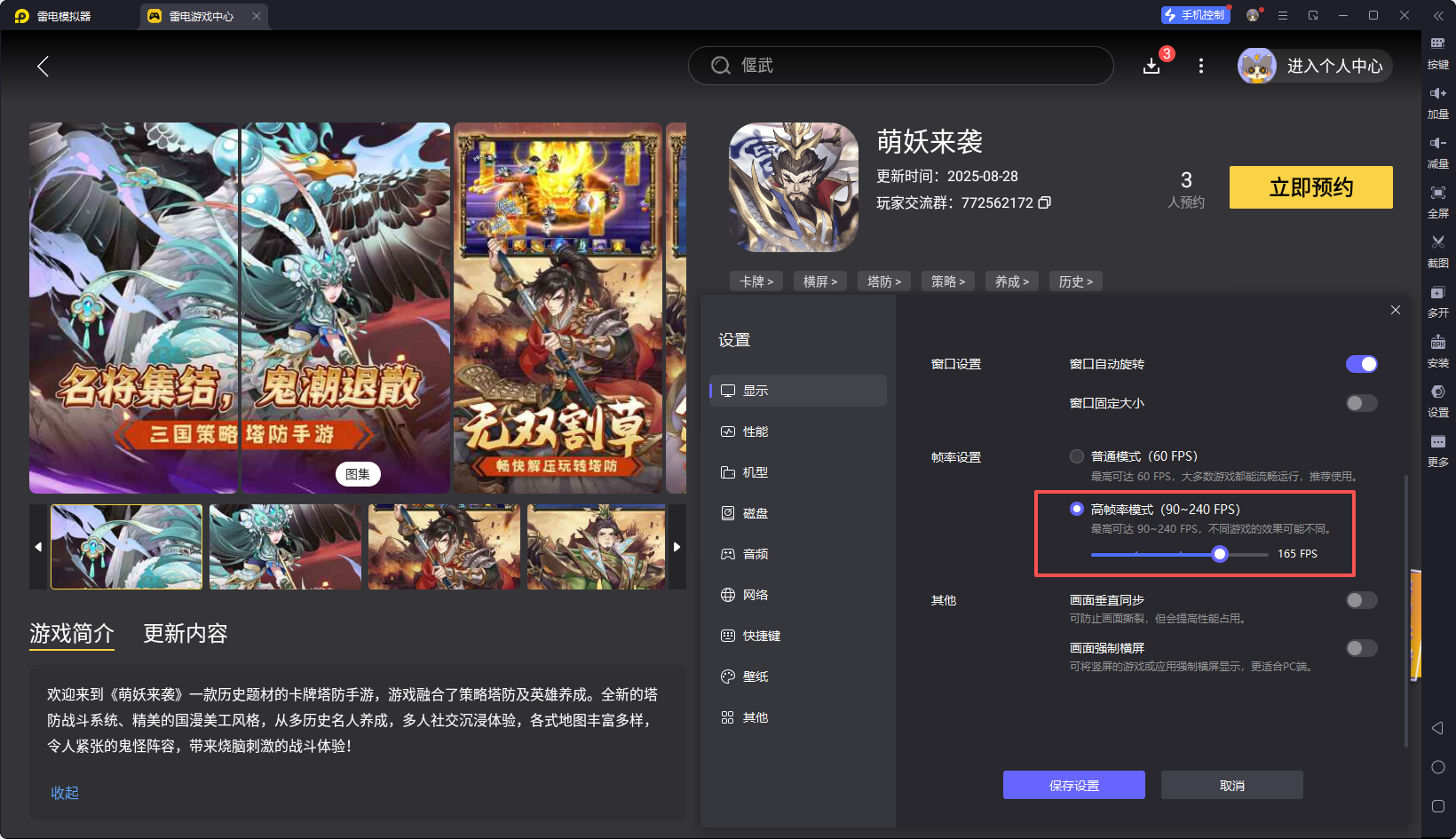Select 普通模式 (60 FPS) radio button
Screen dimensions: 1456x839
coord(1077,456)
